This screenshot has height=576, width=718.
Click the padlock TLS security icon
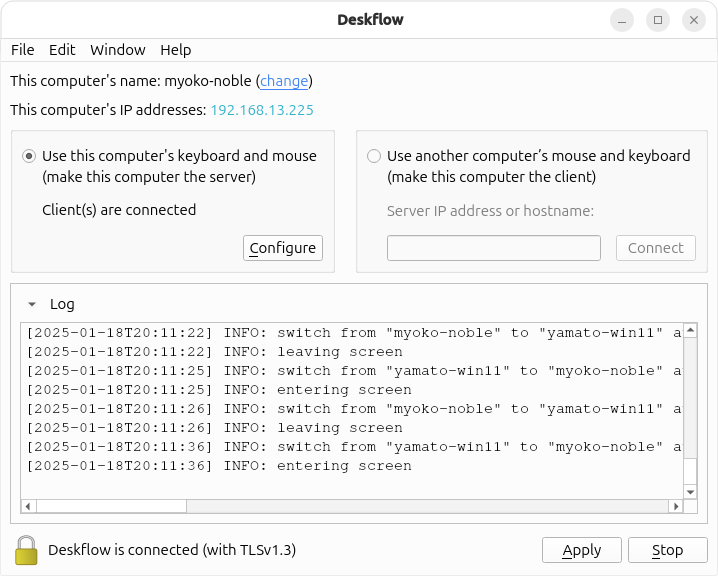(x=27, y=550)
